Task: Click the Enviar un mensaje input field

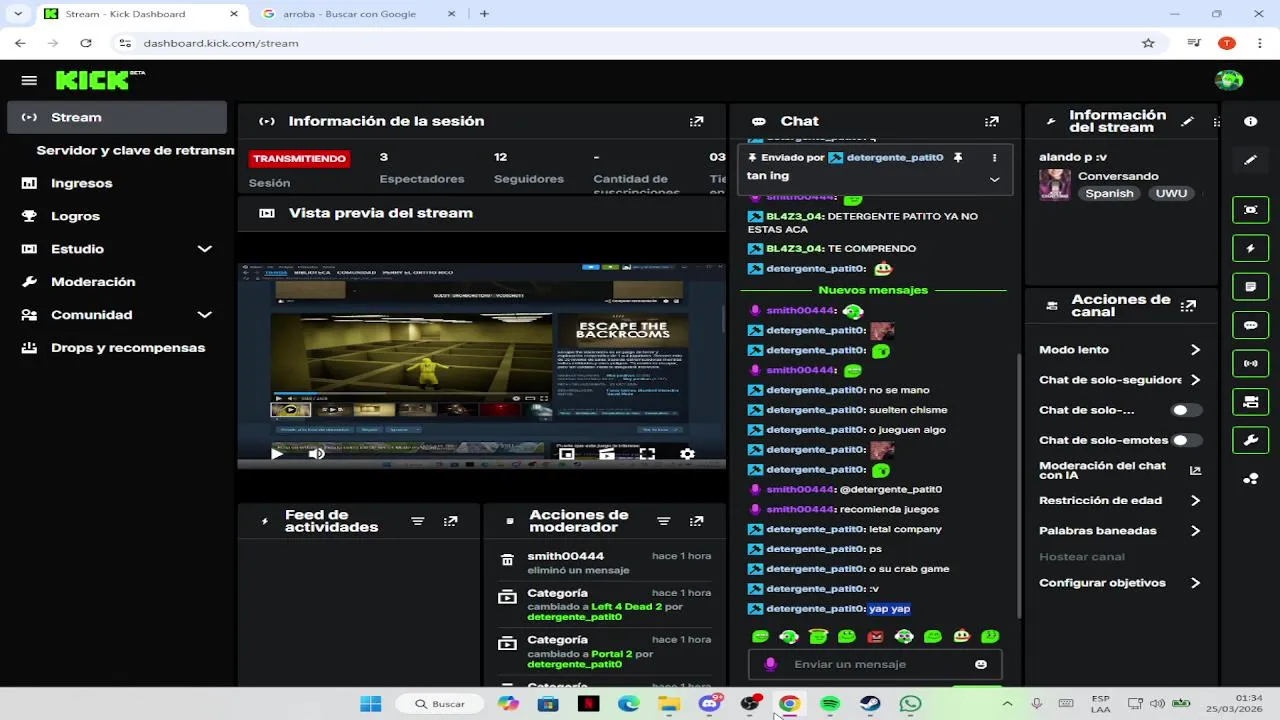Action: tap(875, 664)
